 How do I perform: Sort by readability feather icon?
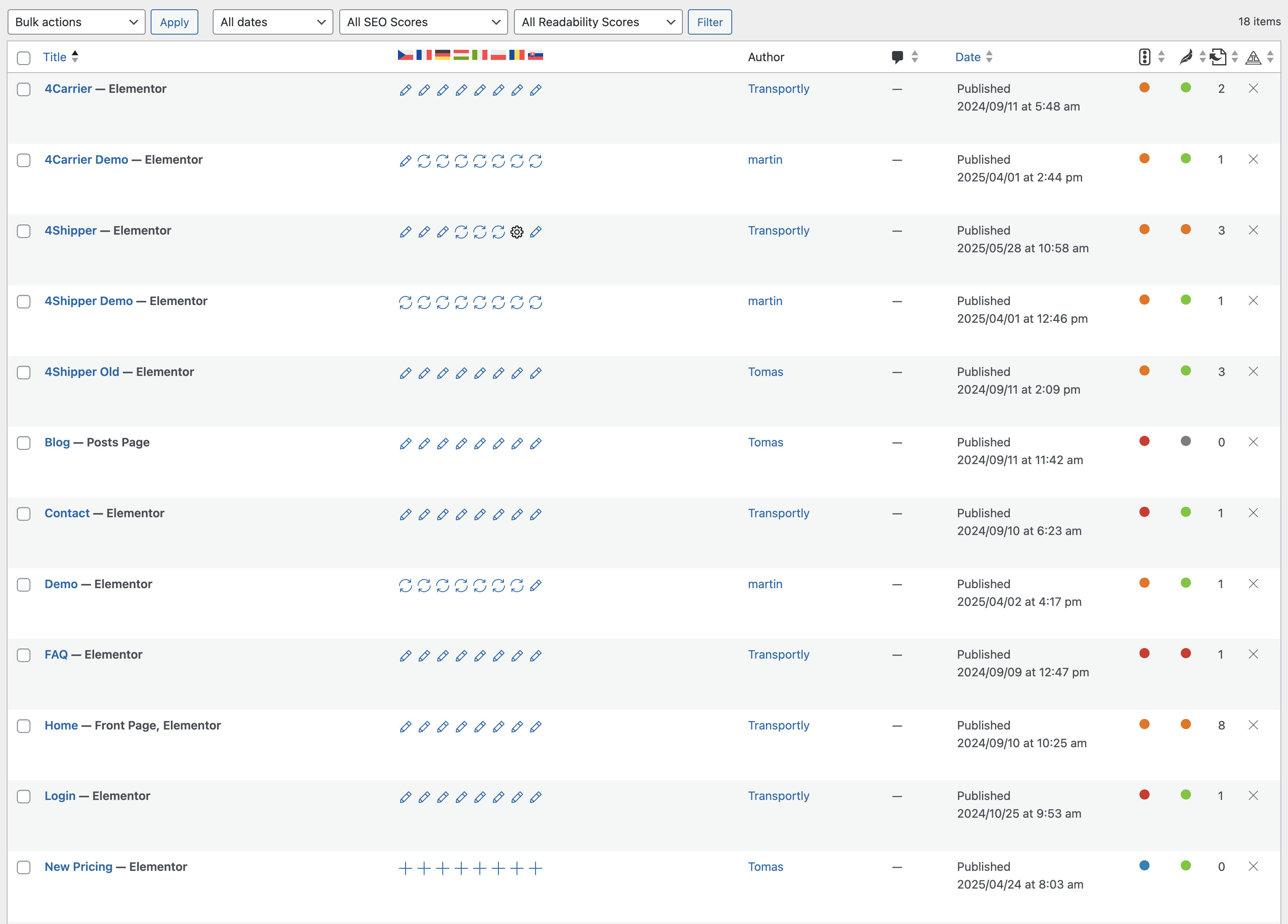coord(1186,57)
